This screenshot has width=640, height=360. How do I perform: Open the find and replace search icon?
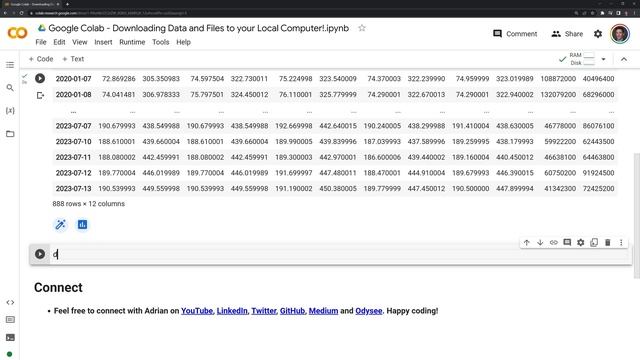(x=10, y=88)
